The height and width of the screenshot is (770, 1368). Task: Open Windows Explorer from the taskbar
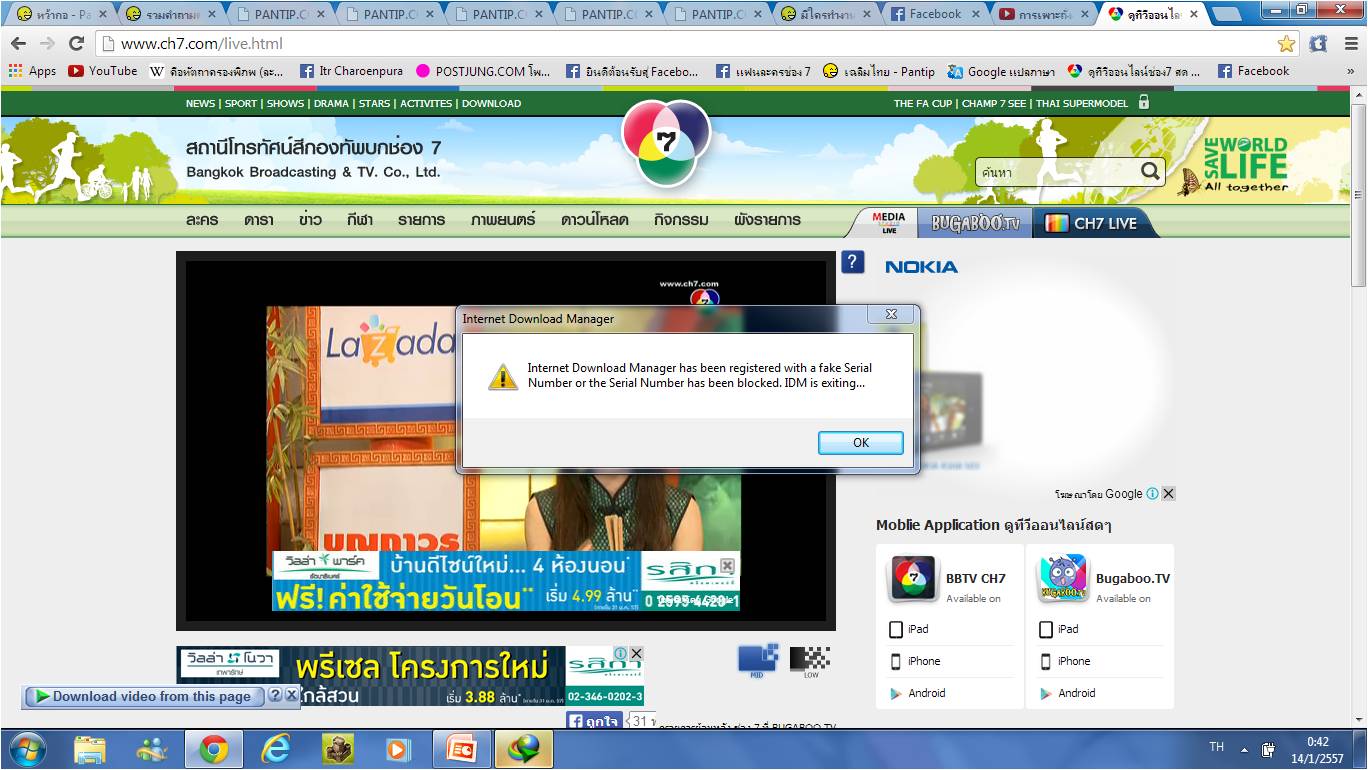(90, 749)
